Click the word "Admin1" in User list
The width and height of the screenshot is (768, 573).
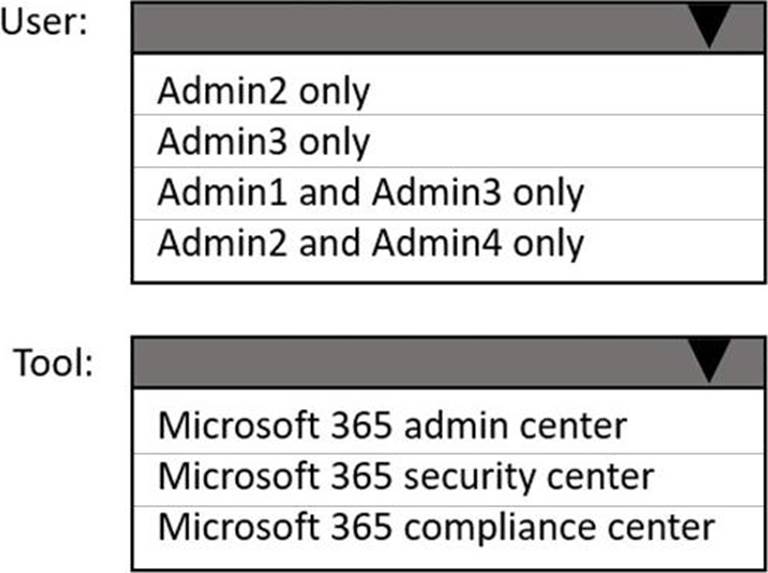point(215,192)
